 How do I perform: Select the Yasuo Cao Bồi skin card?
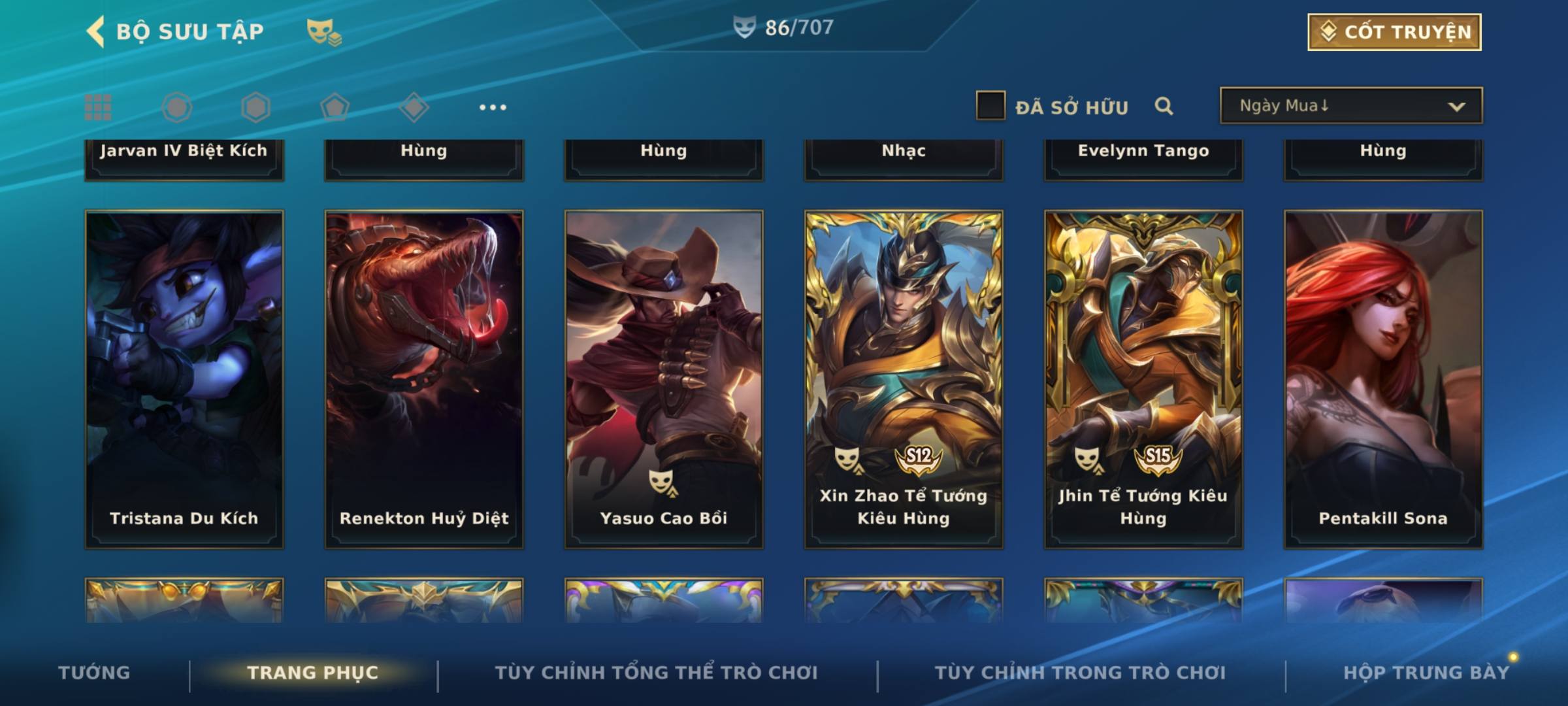coord(664,379)
